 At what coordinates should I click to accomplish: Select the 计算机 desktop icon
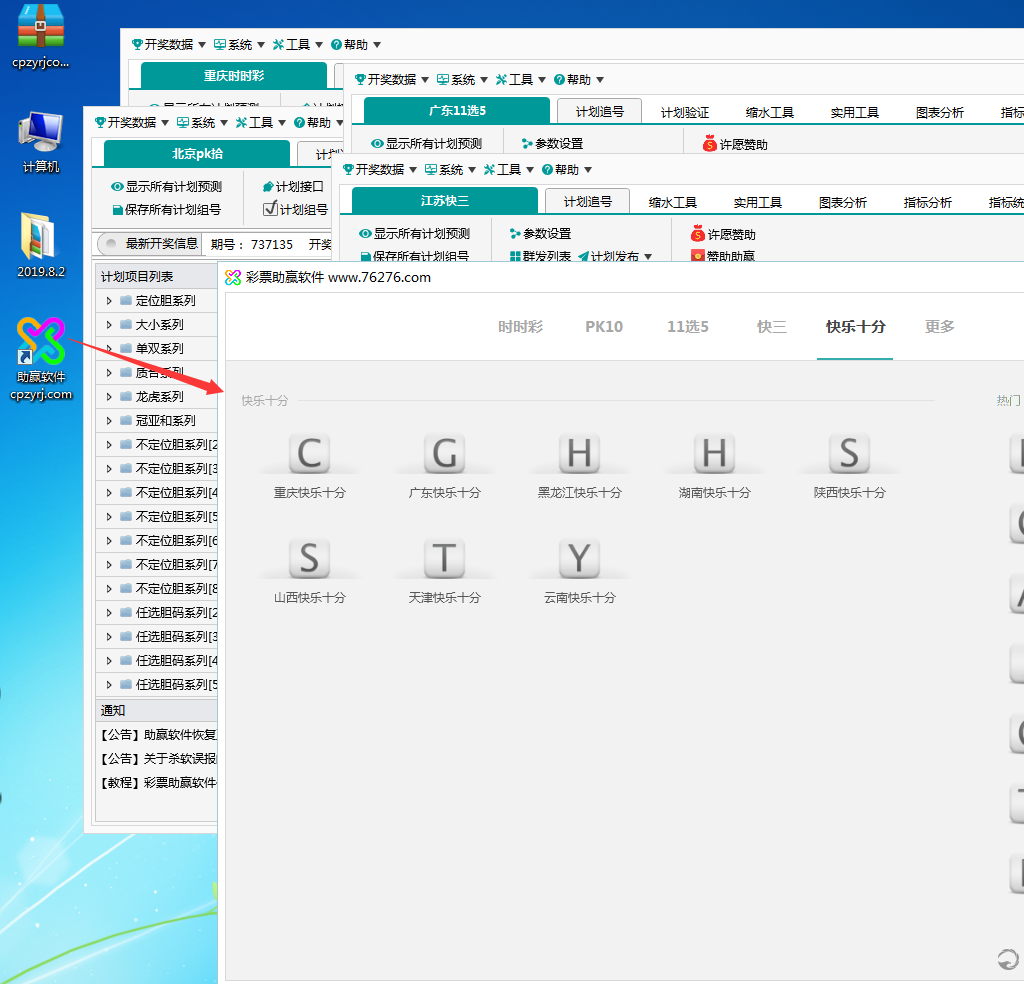coord(40,142)
